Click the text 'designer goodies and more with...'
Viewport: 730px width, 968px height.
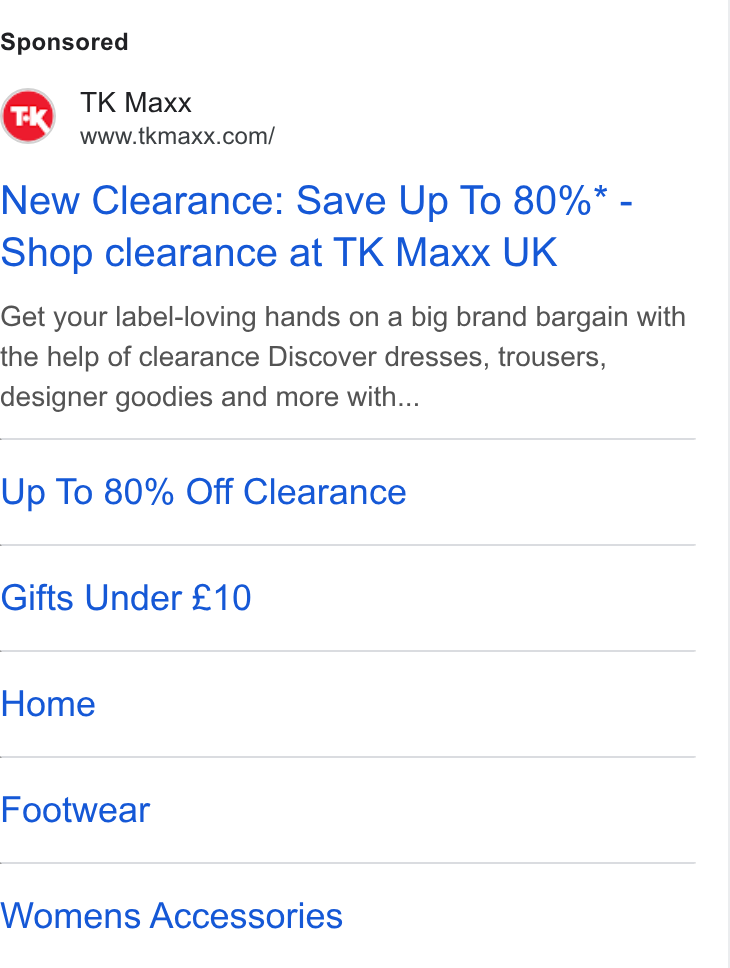coord(210,396)
